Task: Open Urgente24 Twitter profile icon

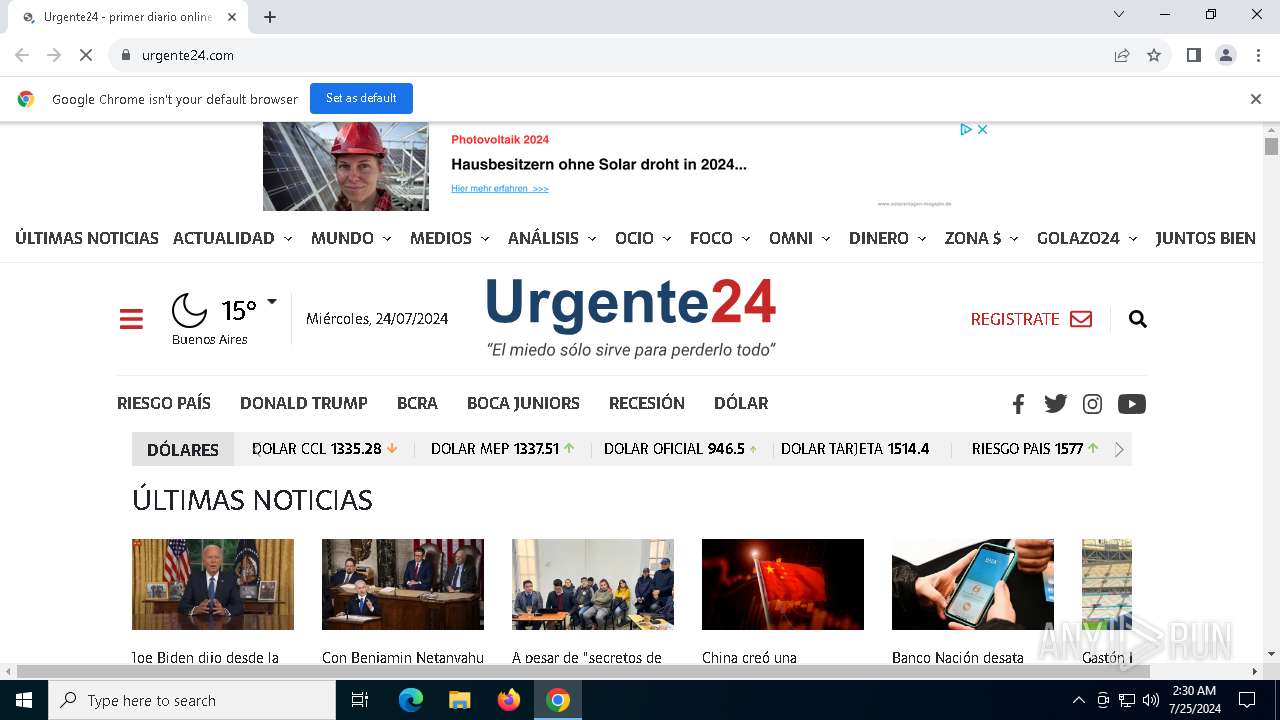Action: [1055, 404]
